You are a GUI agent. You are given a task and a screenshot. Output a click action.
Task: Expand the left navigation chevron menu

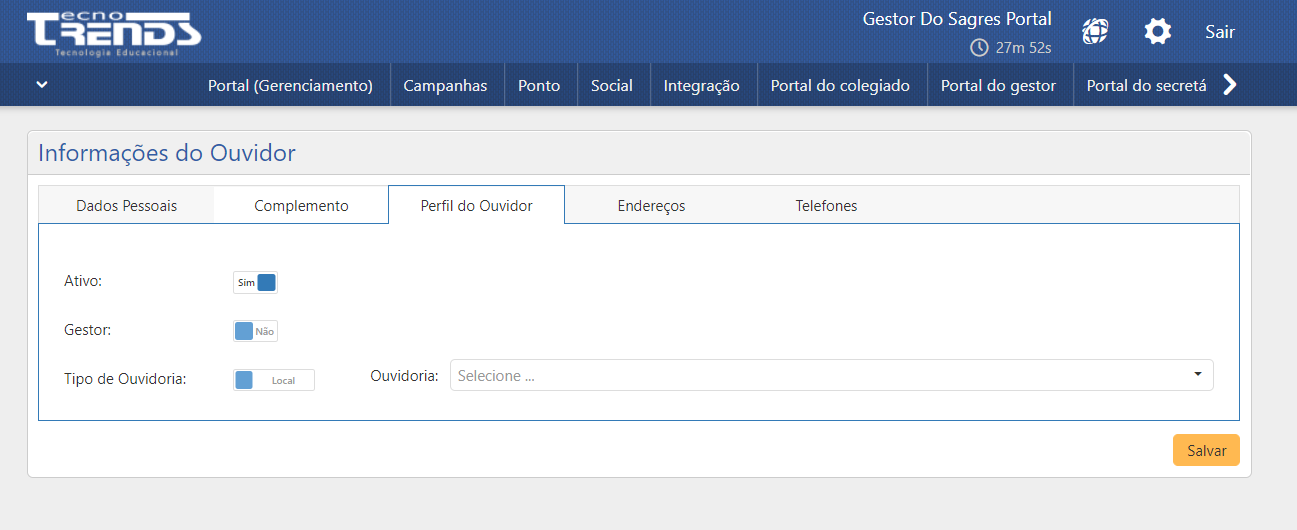click(x=42, y=85)
